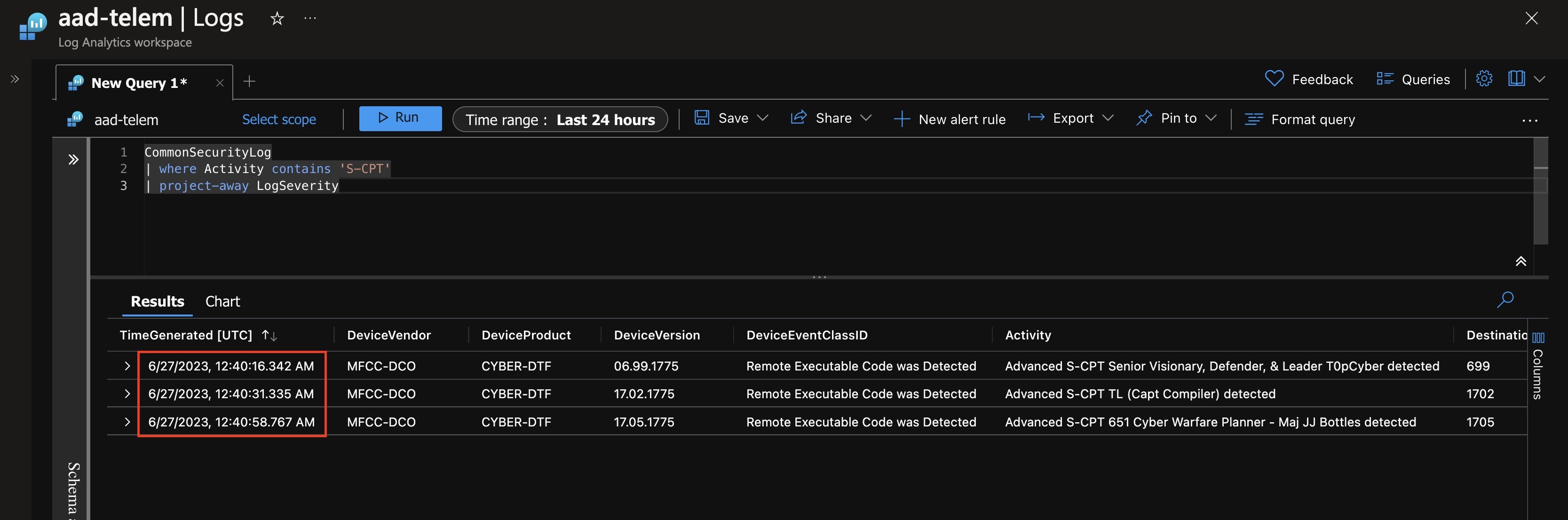The image size is (1568, 520).
Task: Collapse the left sidebar with double chevron
Action: click(14, 79)
